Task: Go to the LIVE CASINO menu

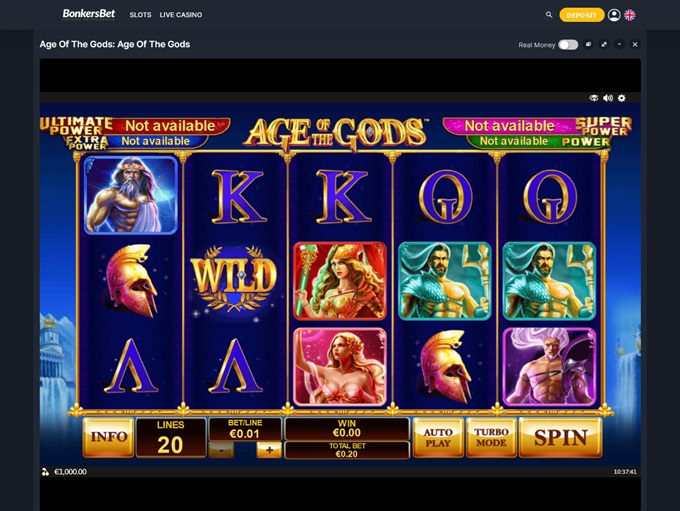Action: (x=181, y=15)
